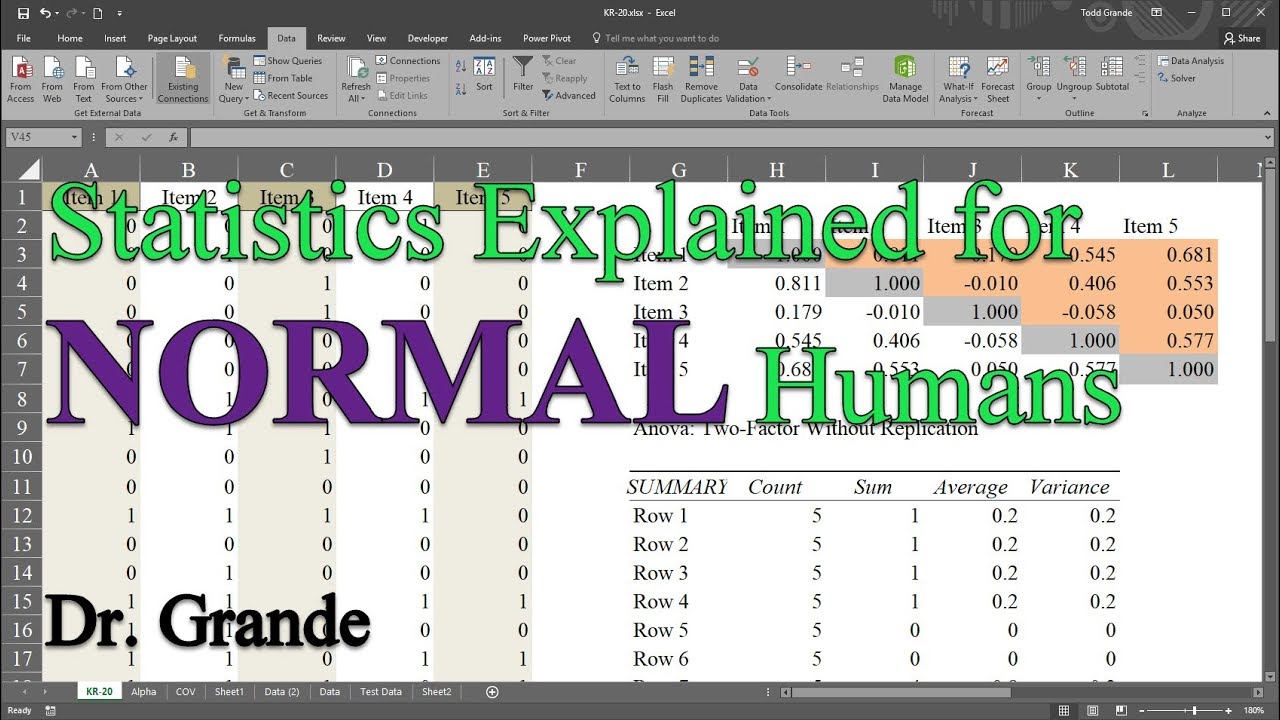The image size is (1280, 720).
Task: Launch Text to Columns
Action: (627, 79)
